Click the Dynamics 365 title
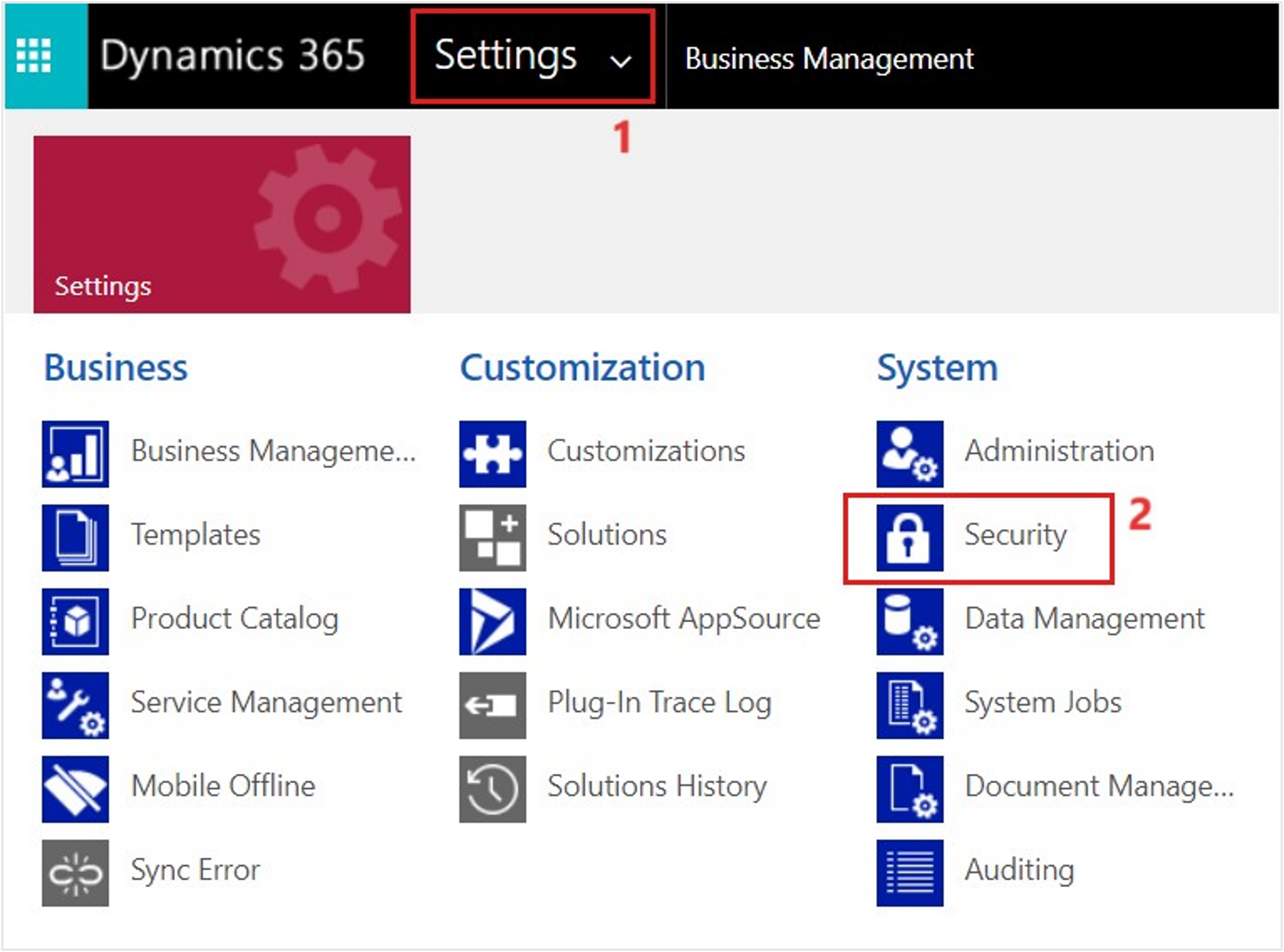 click(233, 56)
